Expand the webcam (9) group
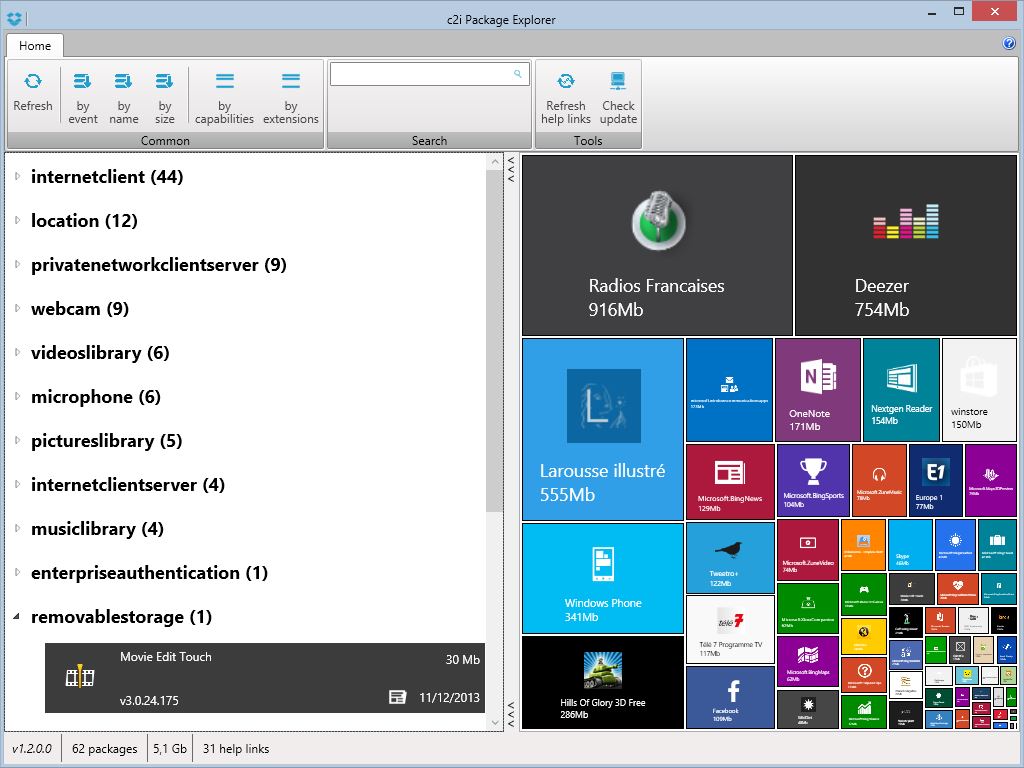Viewport: 1024px width, 768px height. tap(18, 308)
